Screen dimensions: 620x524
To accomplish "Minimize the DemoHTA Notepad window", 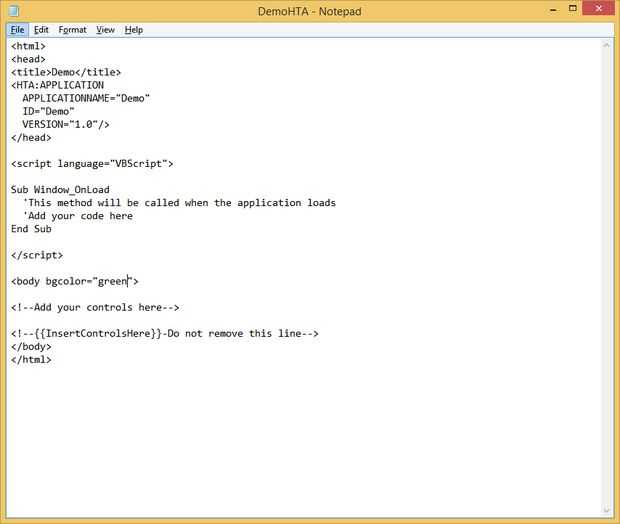I will (x=553, y=9).
